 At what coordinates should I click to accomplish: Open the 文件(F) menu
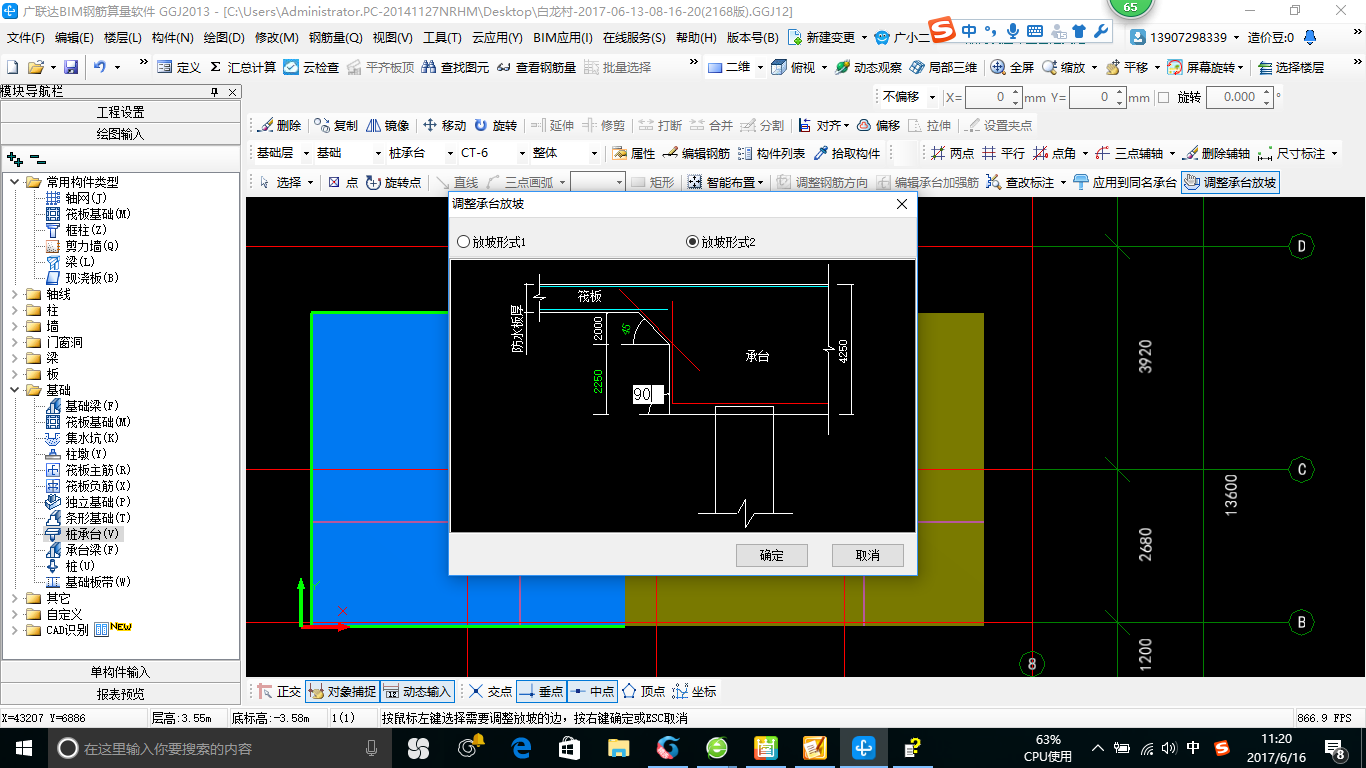(26, 37)
